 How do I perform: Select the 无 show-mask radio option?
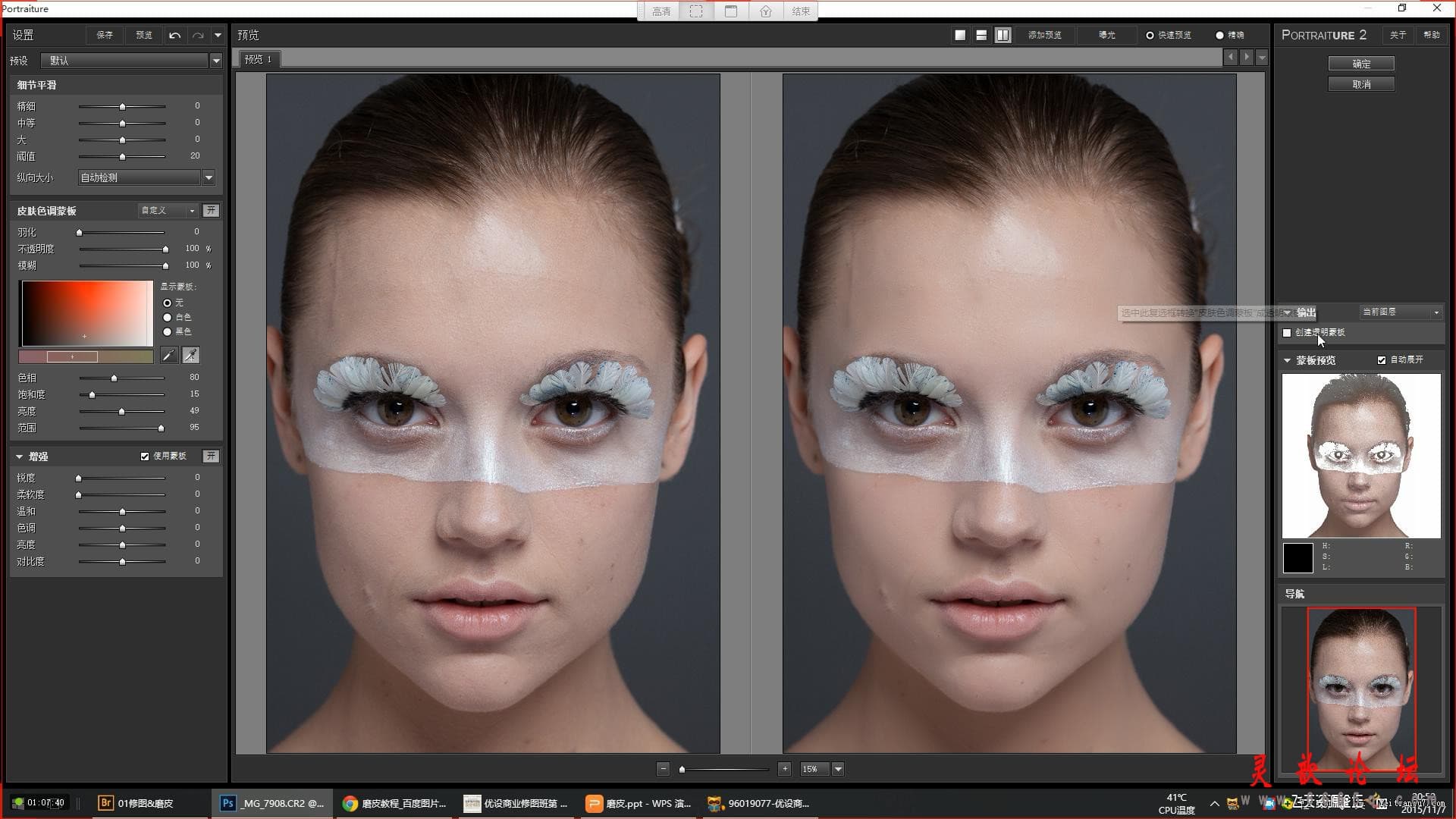click(168, 303)
